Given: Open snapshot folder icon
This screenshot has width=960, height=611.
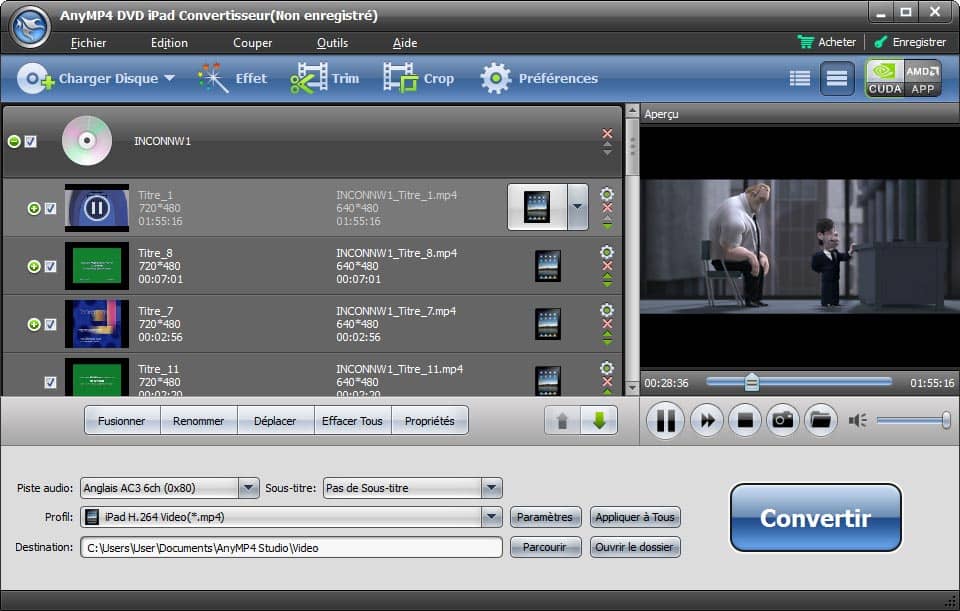Looking at the screenshot, I should click(x=820, y=420).
